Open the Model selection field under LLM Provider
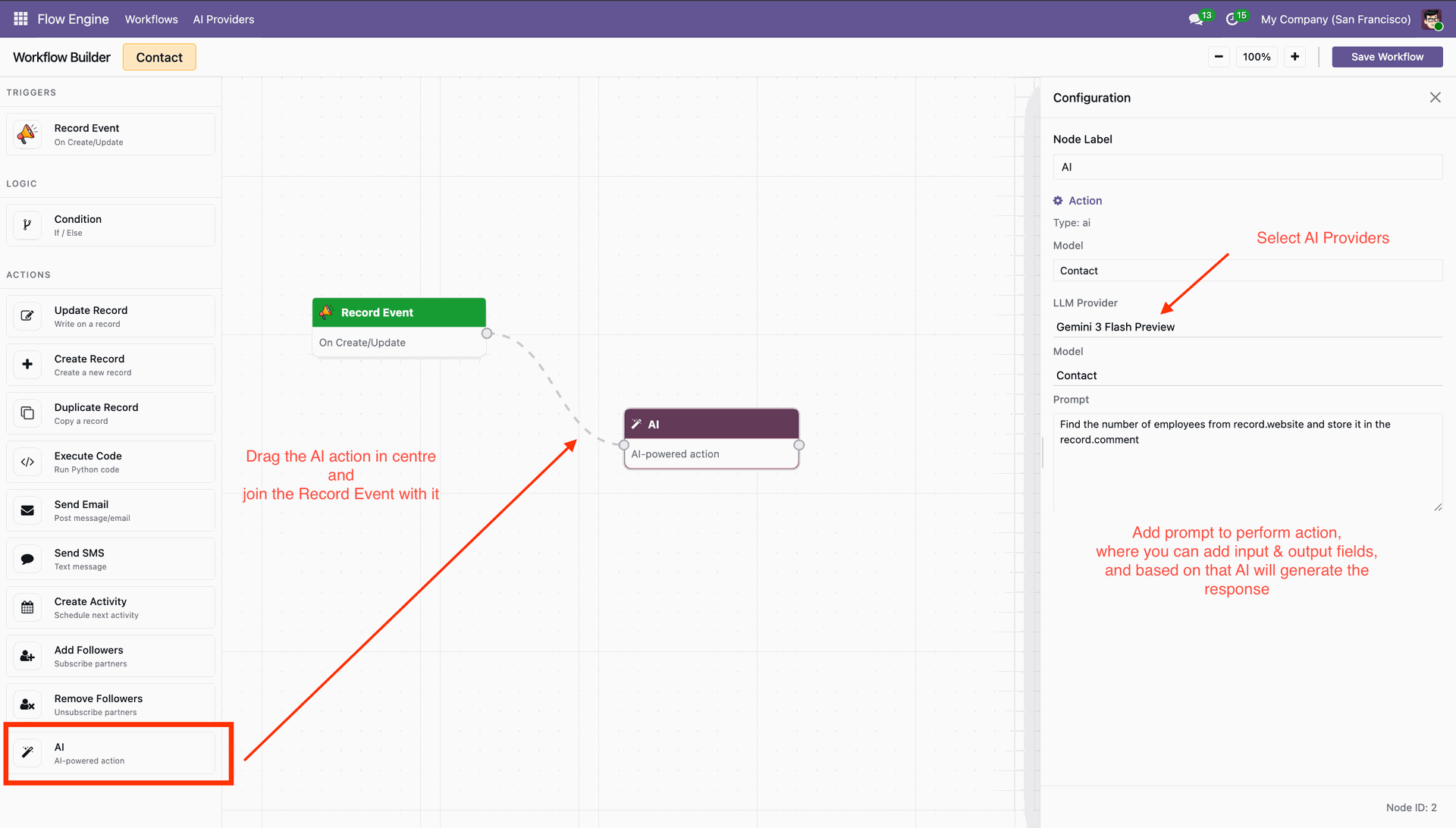 (1247, 375)
